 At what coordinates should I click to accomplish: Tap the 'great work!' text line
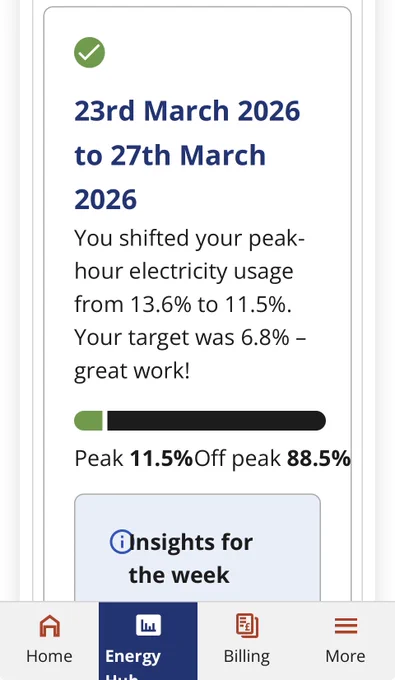[132, 371]
